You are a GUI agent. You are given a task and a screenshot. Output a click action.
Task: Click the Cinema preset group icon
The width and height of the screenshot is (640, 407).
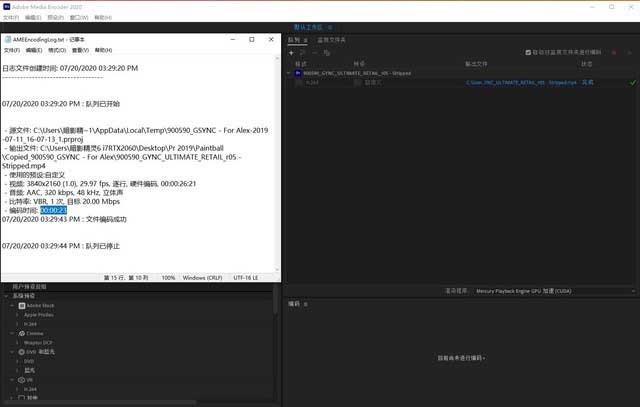22,334
